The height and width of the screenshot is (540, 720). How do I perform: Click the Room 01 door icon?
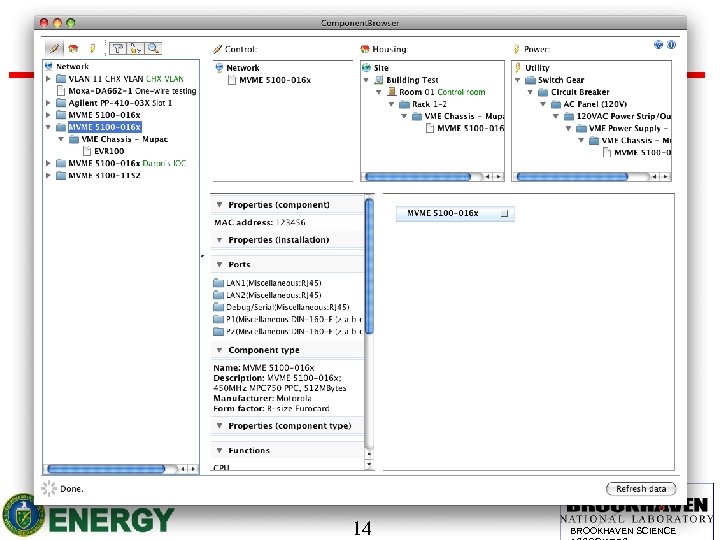point(392,92)
